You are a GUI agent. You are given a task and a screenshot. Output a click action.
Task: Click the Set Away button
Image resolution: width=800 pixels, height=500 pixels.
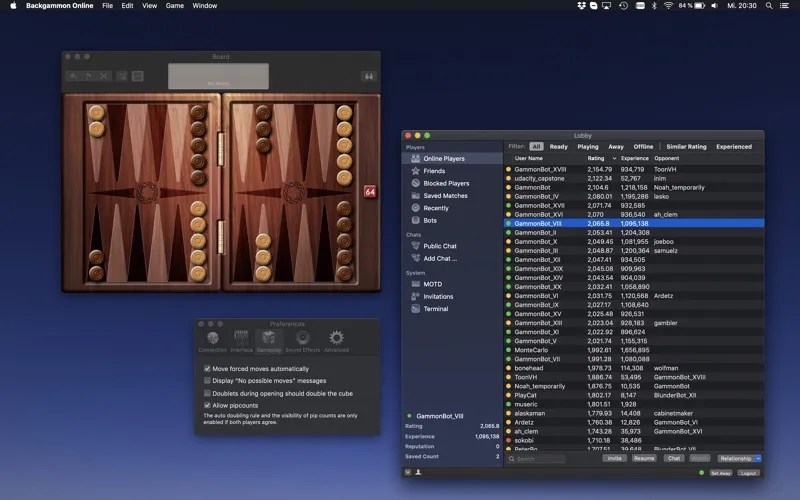coord(721,473)
